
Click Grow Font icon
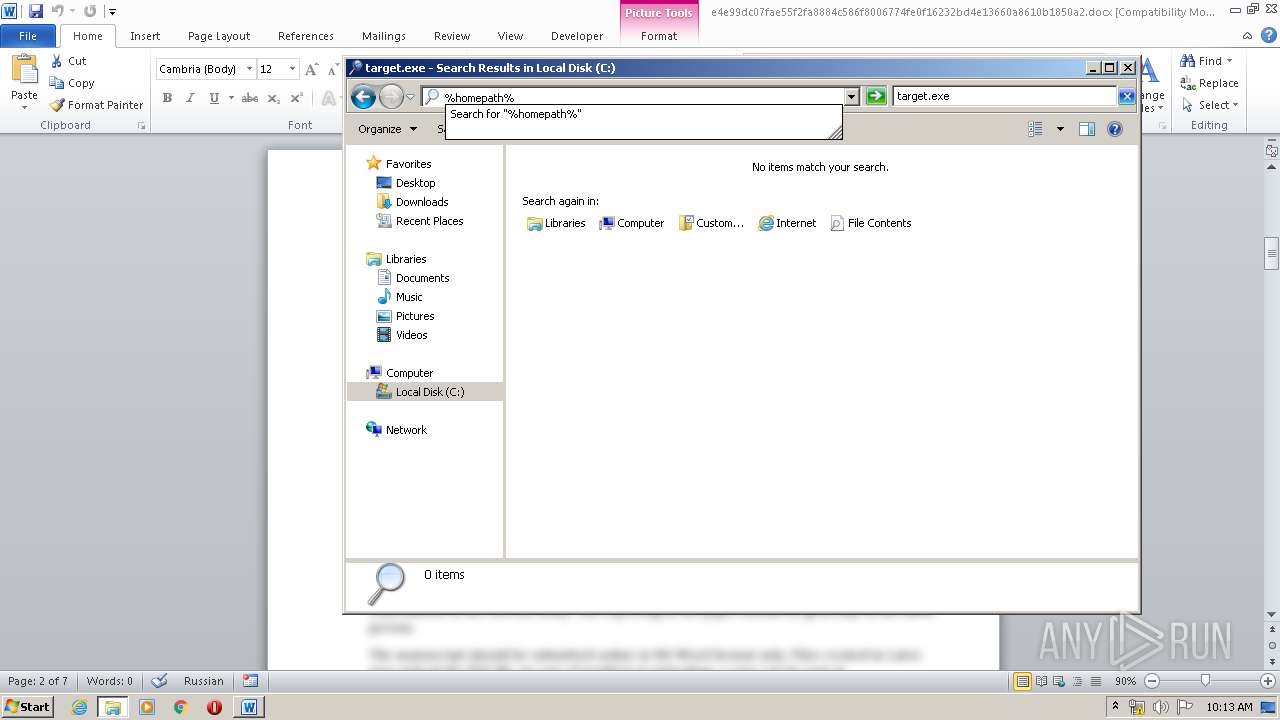(x=312, y=69)
